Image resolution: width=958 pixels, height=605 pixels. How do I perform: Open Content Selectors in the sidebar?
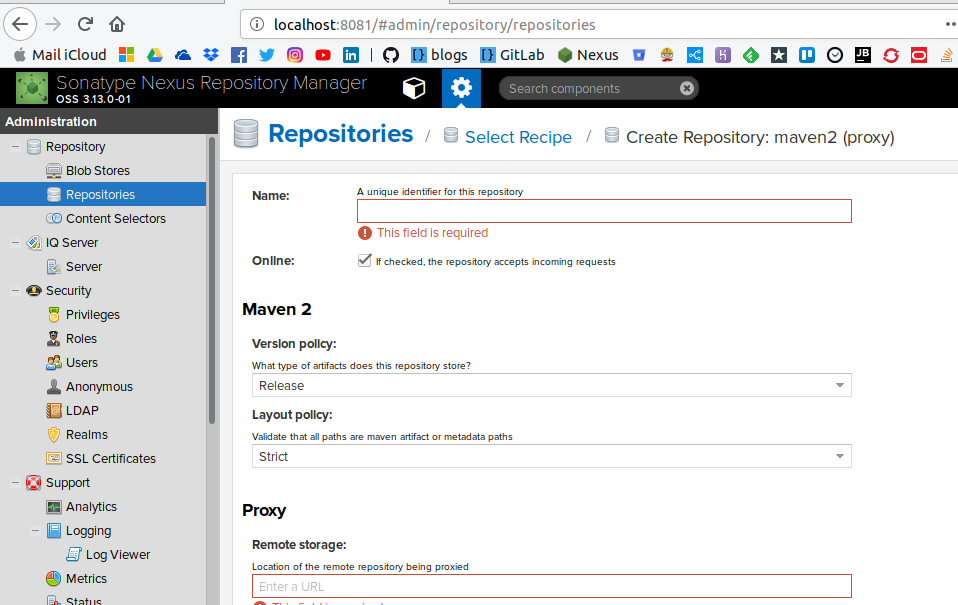pyautogui.click(x=115, y=218)
